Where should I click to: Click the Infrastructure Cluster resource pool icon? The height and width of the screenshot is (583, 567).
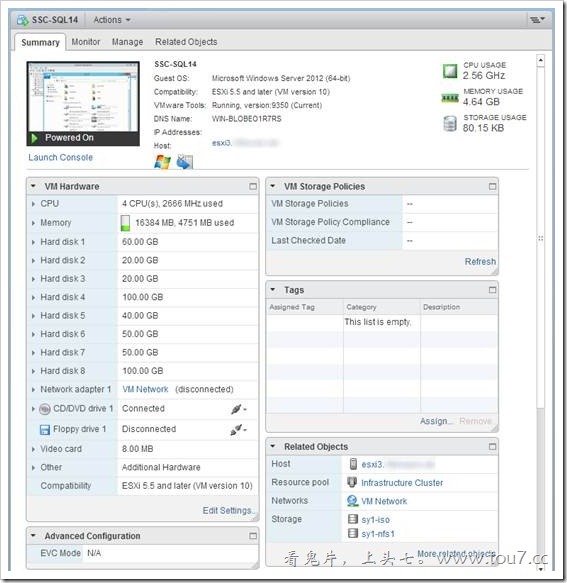point(352,482)
